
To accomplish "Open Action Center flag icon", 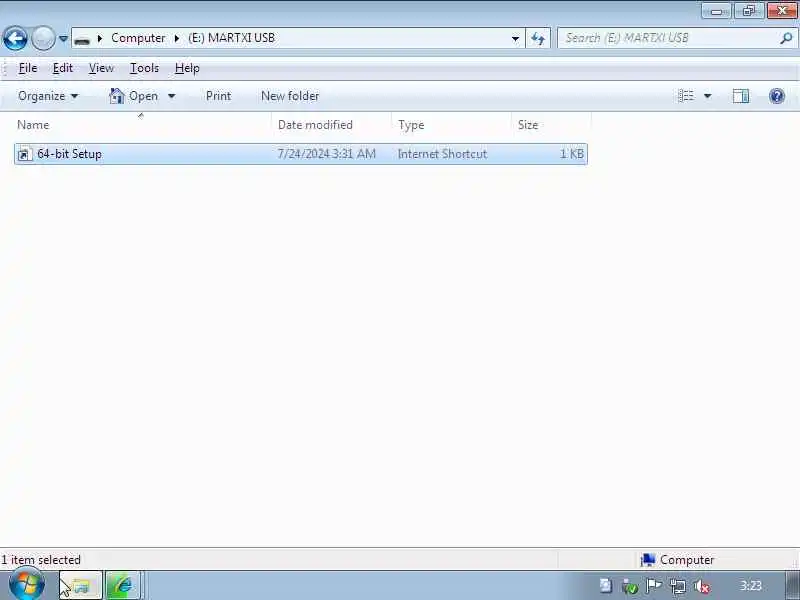I will pyautogui.click(x=654, y=586).
